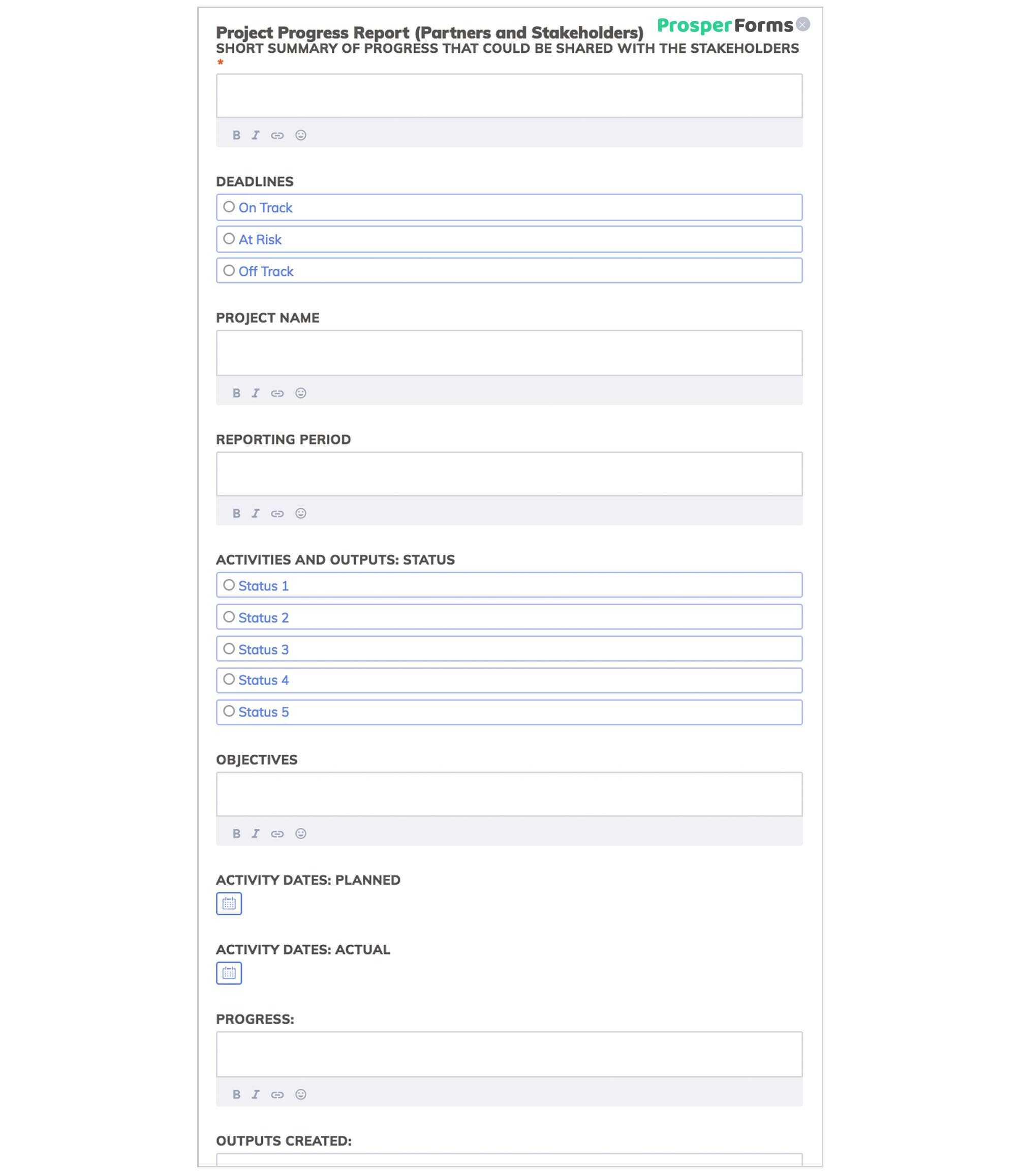The height and width of the screenshot is (1176, 1021).
Task: Click the calendar icon for Activity Dates Planned
Action: pos(228,903)
